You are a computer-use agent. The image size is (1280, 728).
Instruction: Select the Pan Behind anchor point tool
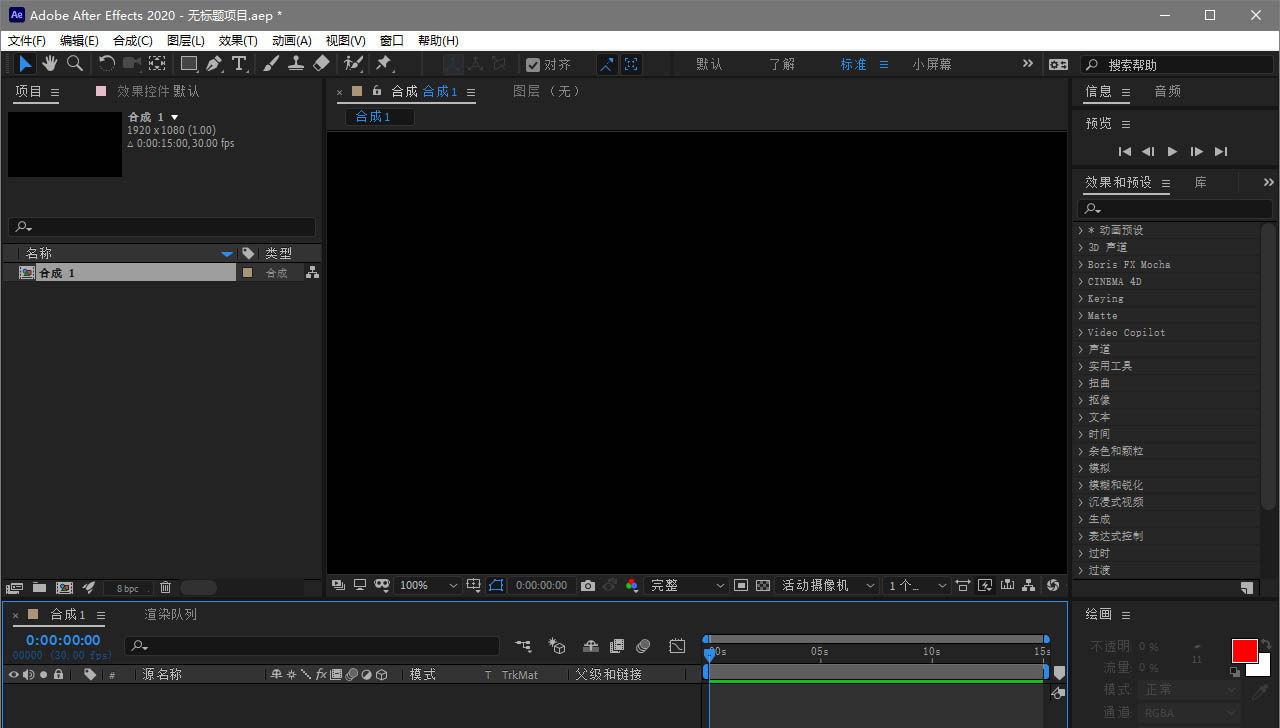[157, 63]
